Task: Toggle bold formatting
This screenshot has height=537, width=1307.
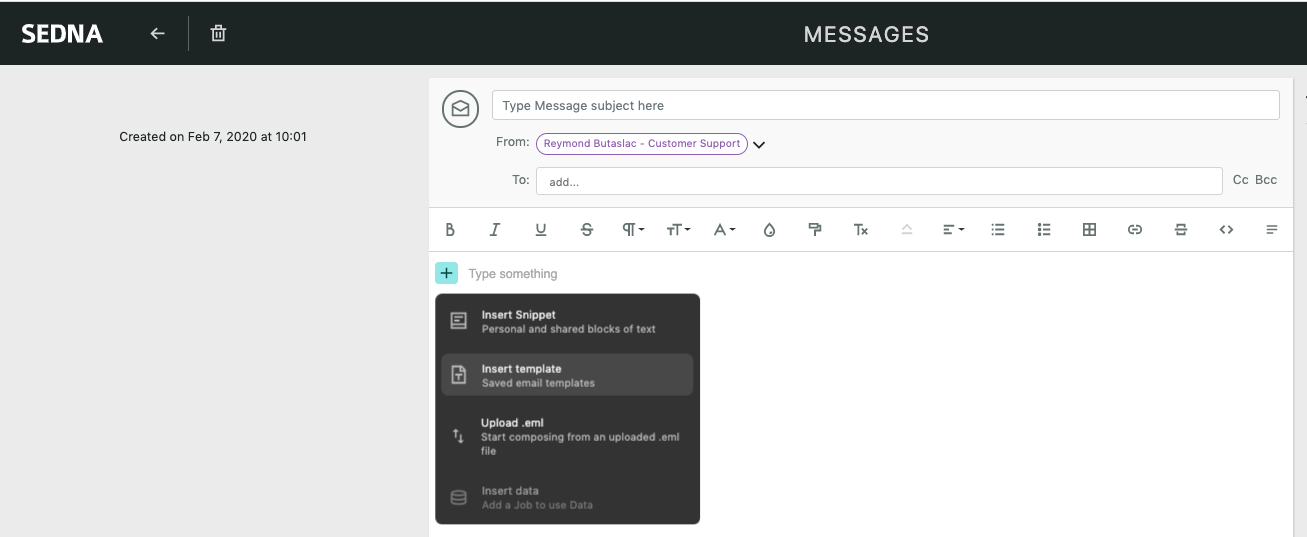Action: point(450,229)
